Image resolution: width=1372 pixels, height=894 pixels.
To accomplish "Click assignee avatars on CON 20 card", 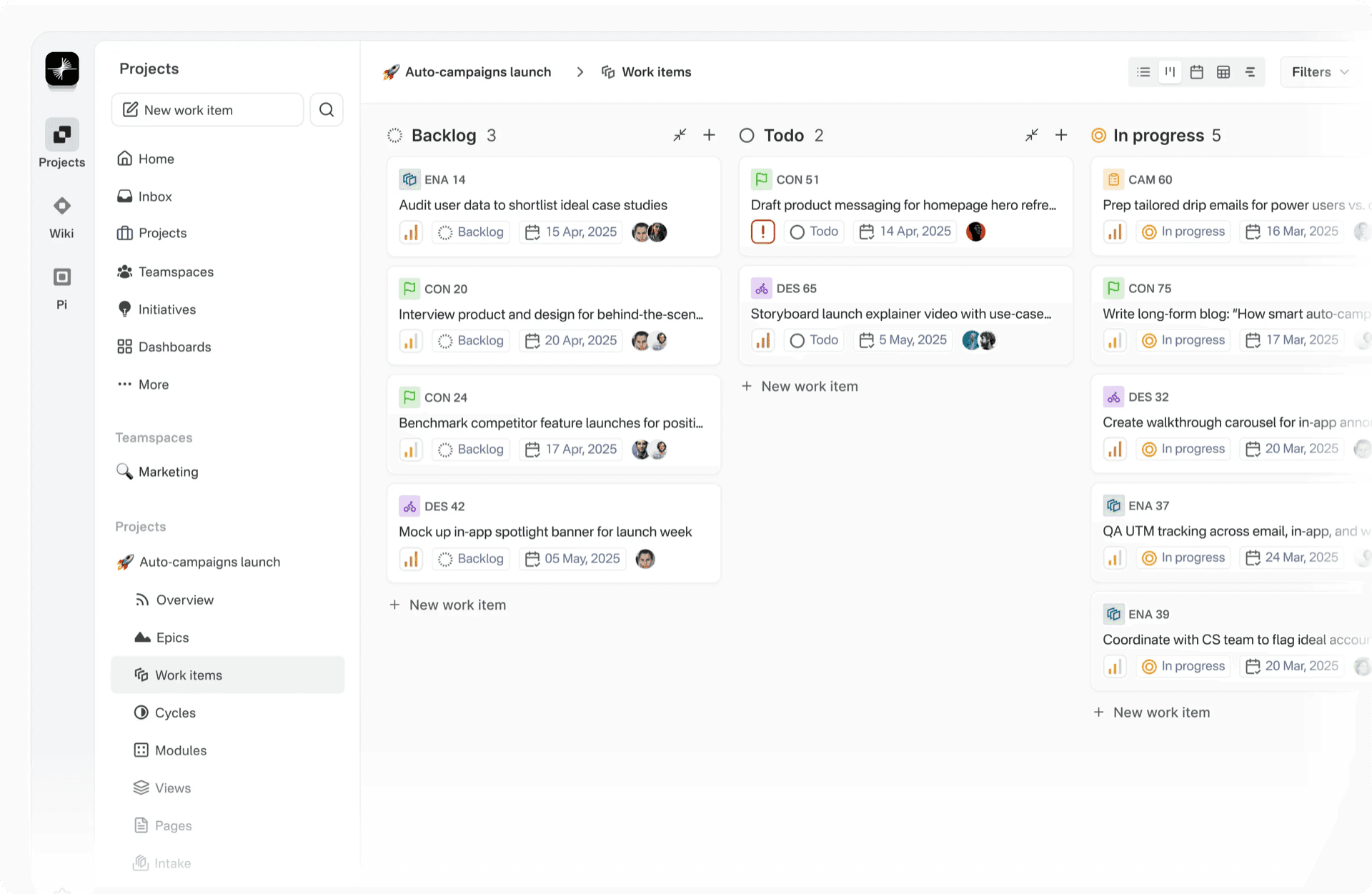I will (x=650, y=341).
